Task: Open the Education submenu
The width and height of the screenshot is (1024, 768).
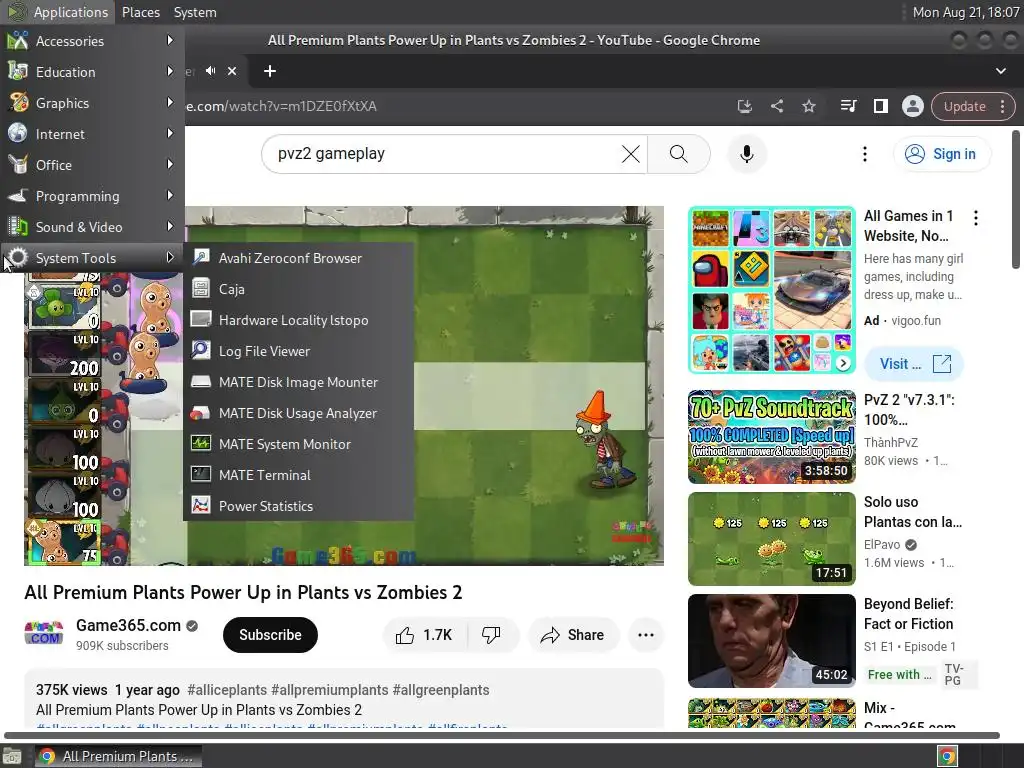Action: coord(92,72)
